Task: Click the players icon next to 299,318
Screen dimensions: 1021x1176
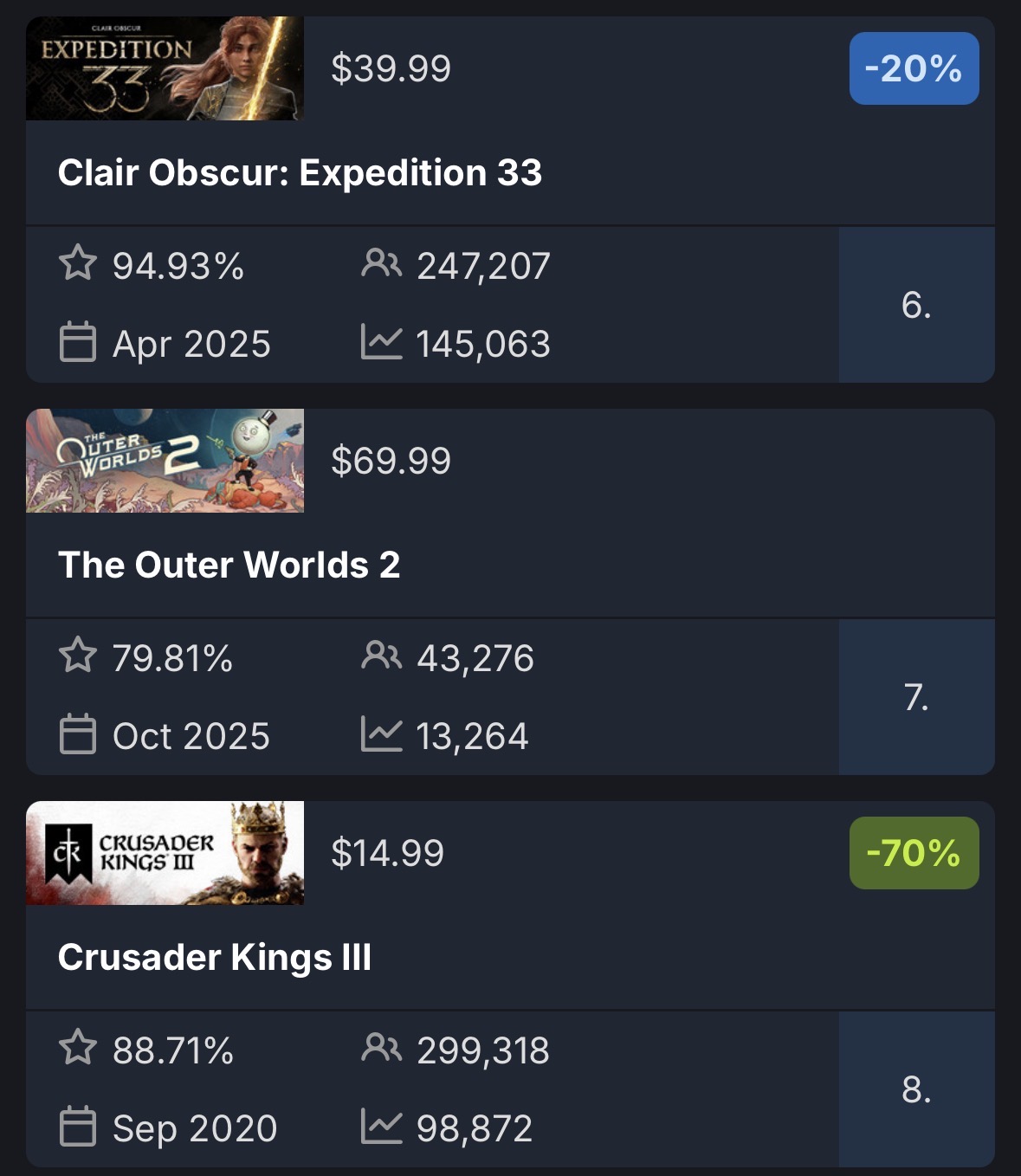Action: pos(381,1048)
